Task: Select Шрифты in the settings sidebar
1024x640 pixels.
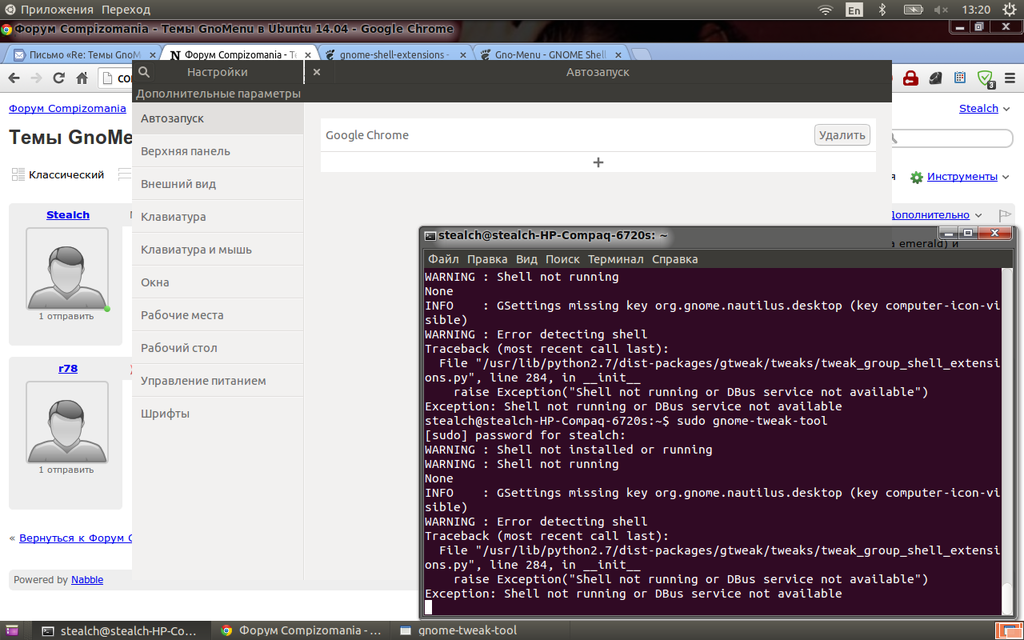Action: [x=165, y=413]
